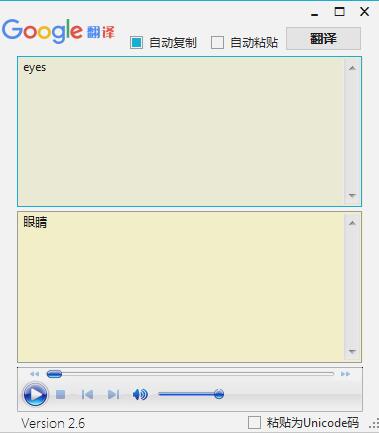Click the audio seek bar handle

click(54, 374)
